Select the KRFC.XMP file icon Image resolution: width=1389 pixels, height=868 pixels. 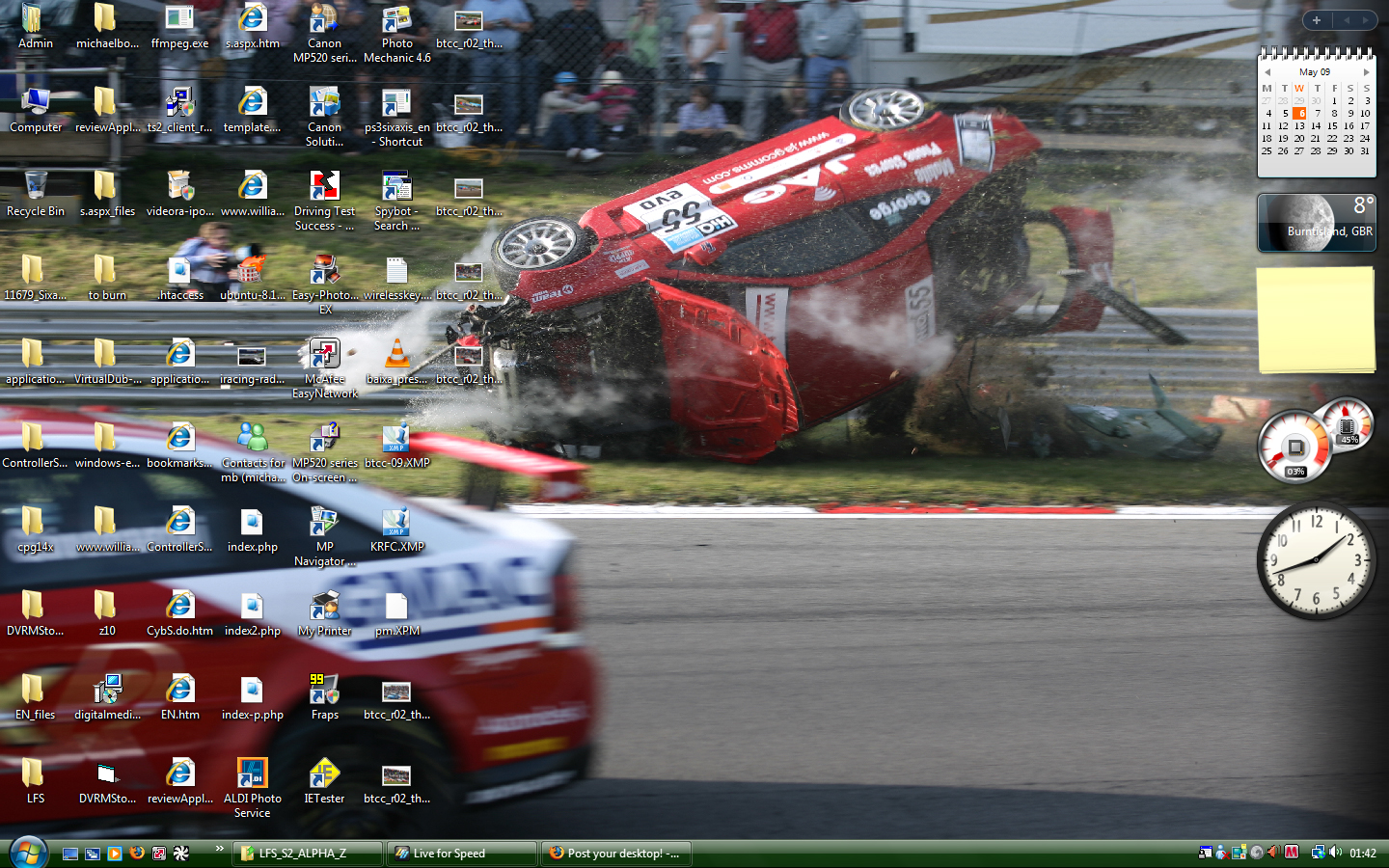pyautogui.click(x=396, y=530)
